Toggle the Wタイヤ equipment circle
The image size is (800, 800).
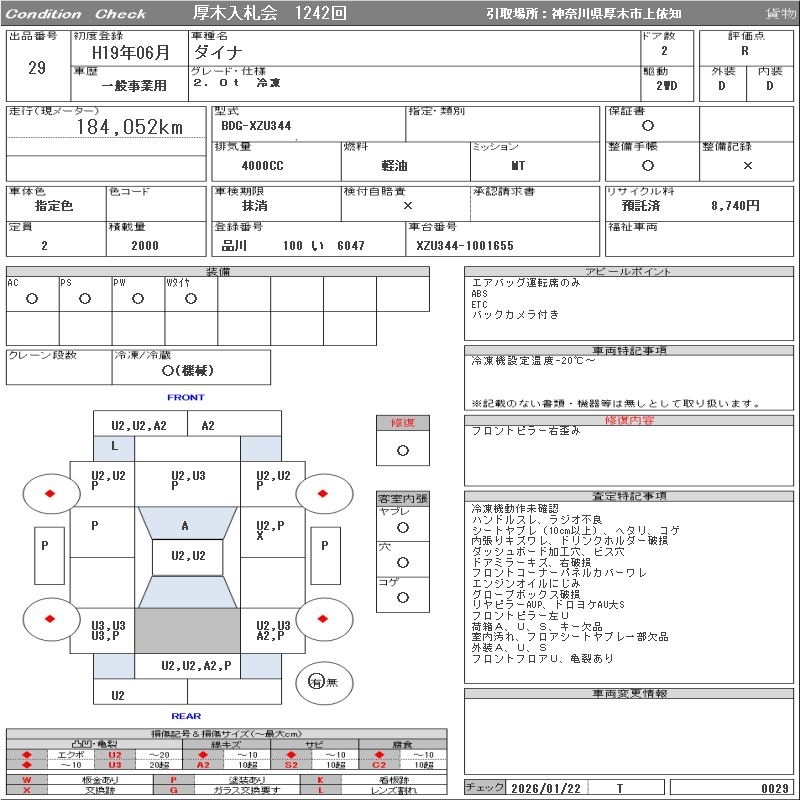tap(190, 299)
